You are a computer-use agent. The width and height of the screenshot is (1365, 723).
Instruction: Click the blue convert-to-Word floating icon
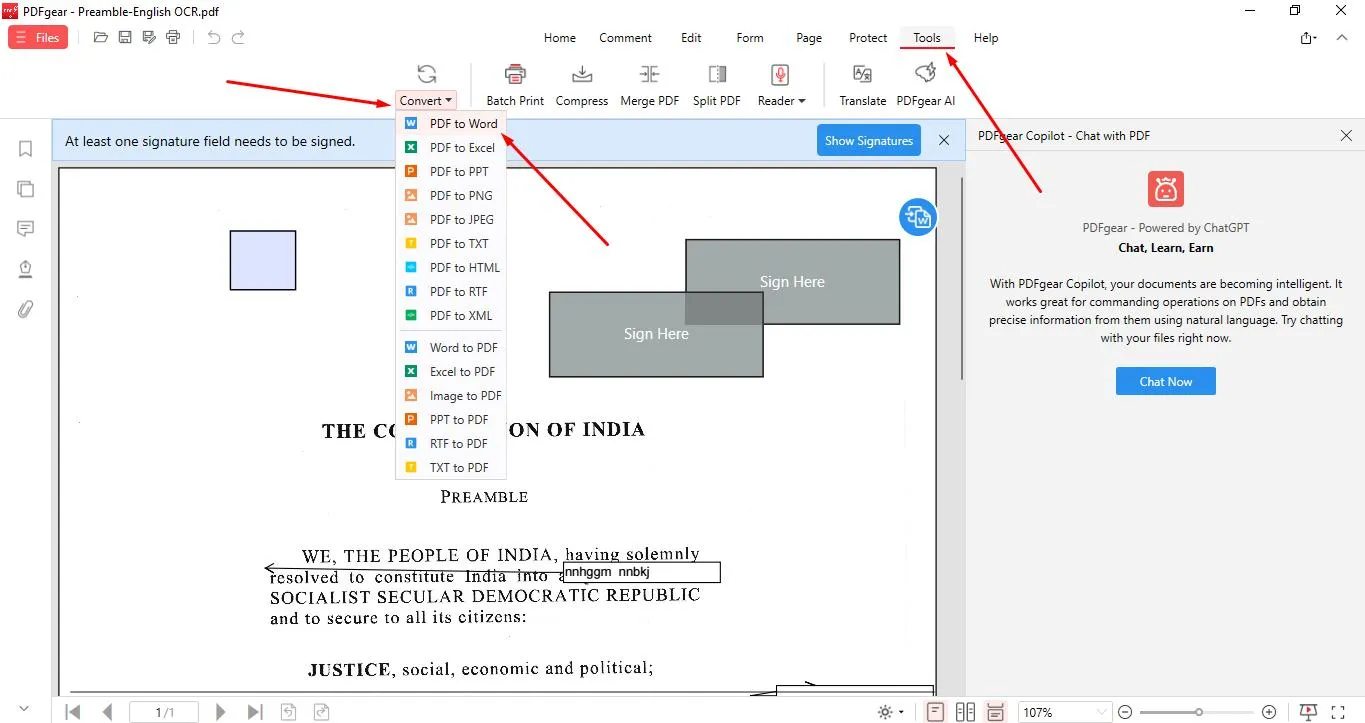pyautogui.click(x=917, y=217)
